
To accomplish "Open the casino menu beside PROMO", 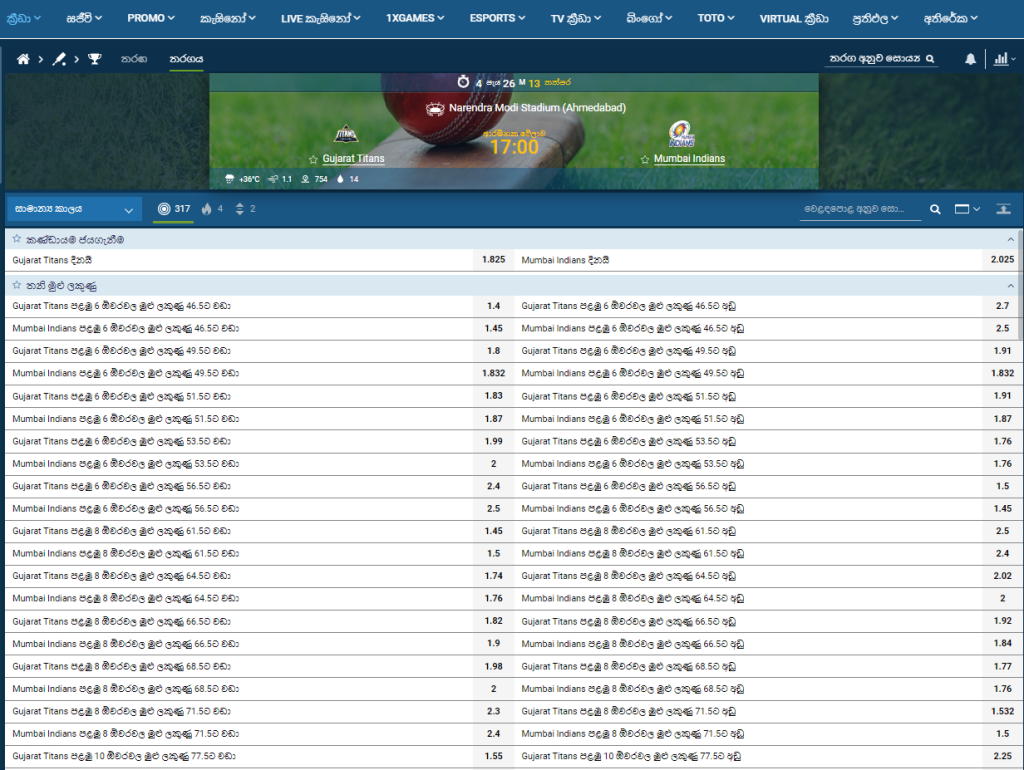I will [228, 18].
